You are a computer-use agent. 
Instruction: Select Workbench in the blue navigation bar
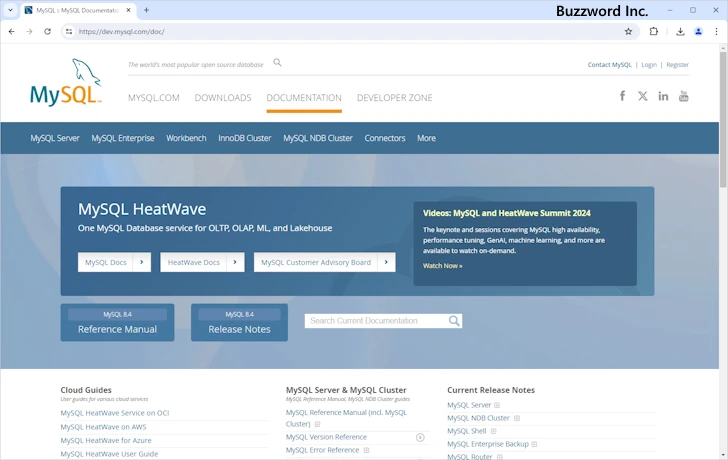tap(186, 138)
